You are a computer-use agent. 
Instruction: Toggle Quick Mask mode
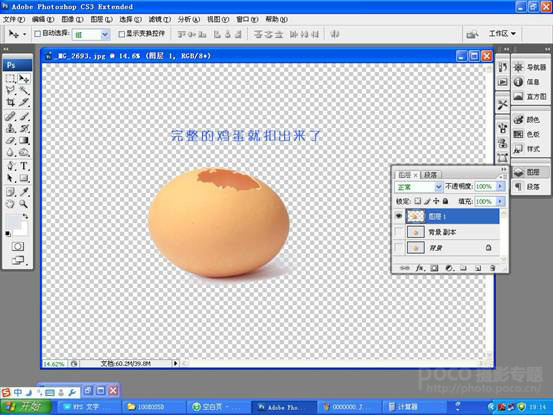tap(18, 246)
